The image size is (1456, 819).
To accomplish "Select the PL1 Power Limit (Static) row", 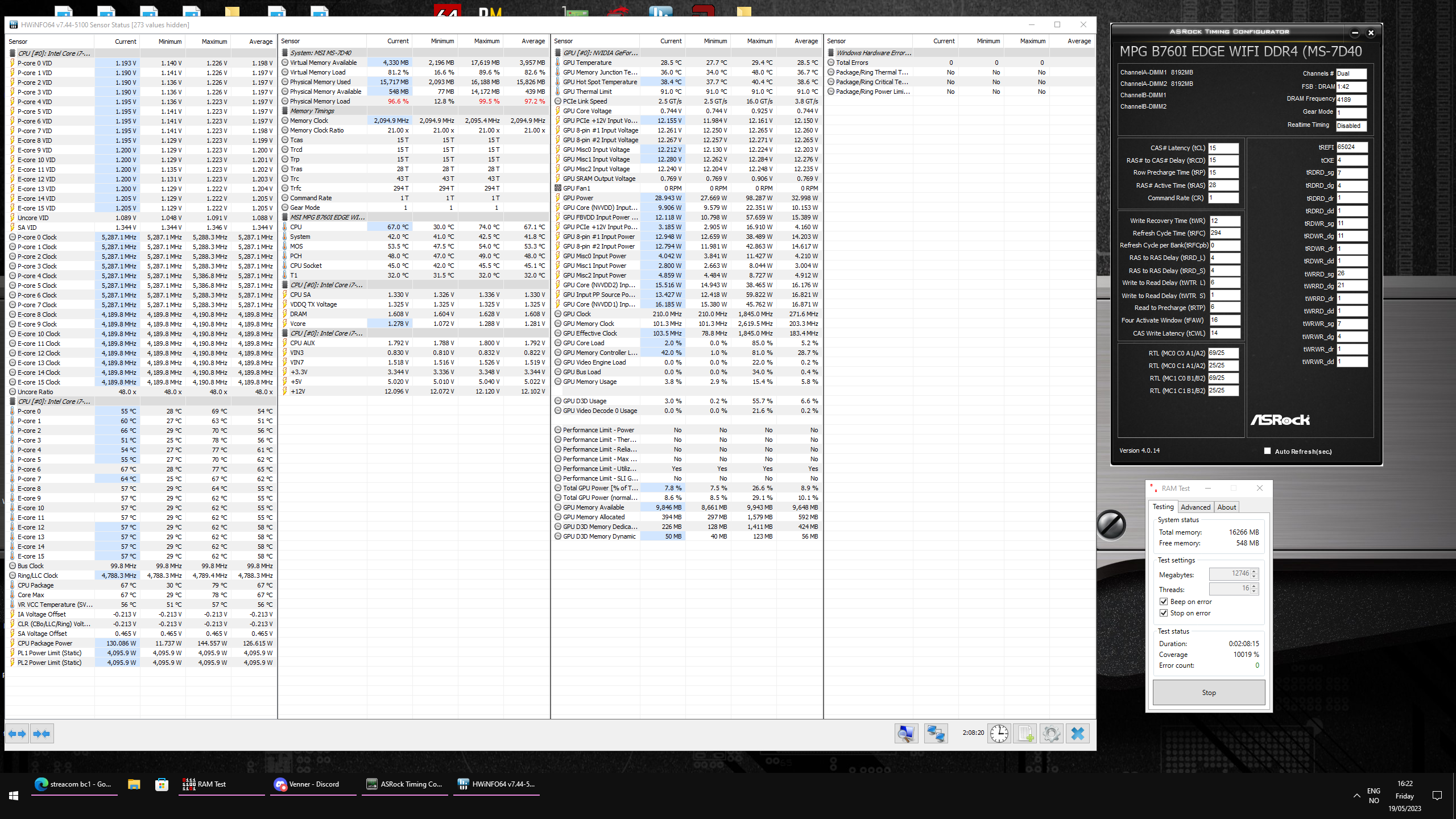I will [141, 653].
